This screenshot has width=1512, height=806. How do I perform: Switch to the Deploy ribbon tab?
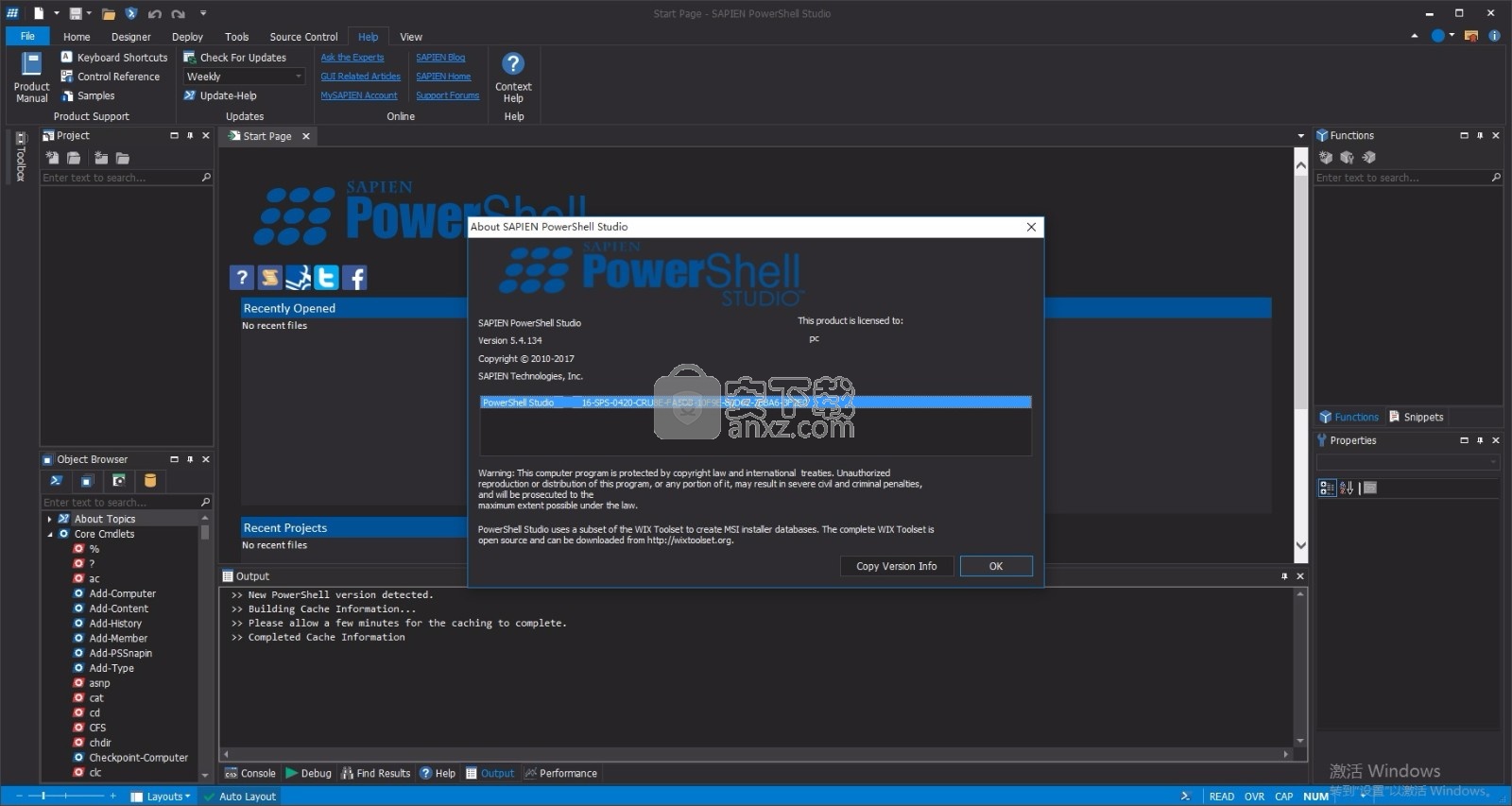[187, 37]
